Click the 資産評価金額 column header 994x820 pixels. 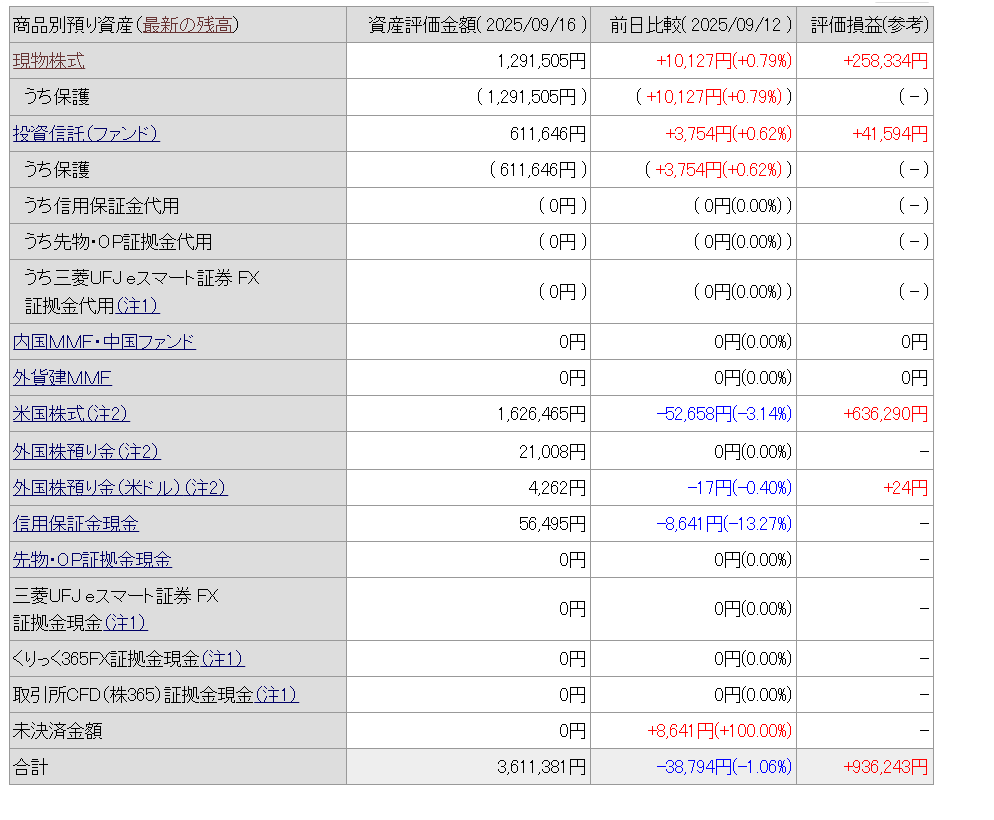coord(468,25)
